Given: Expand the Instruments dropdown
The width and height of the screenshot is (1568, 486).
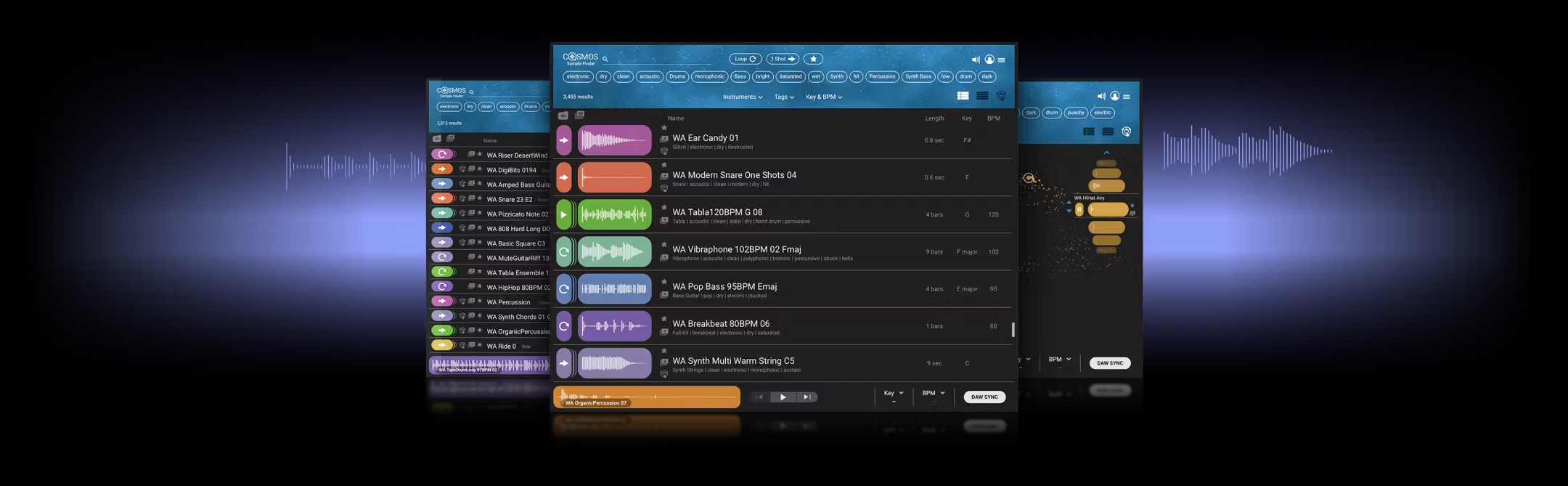Looking at the screenshot, I should pyautogui.click(x=743, y=97).
